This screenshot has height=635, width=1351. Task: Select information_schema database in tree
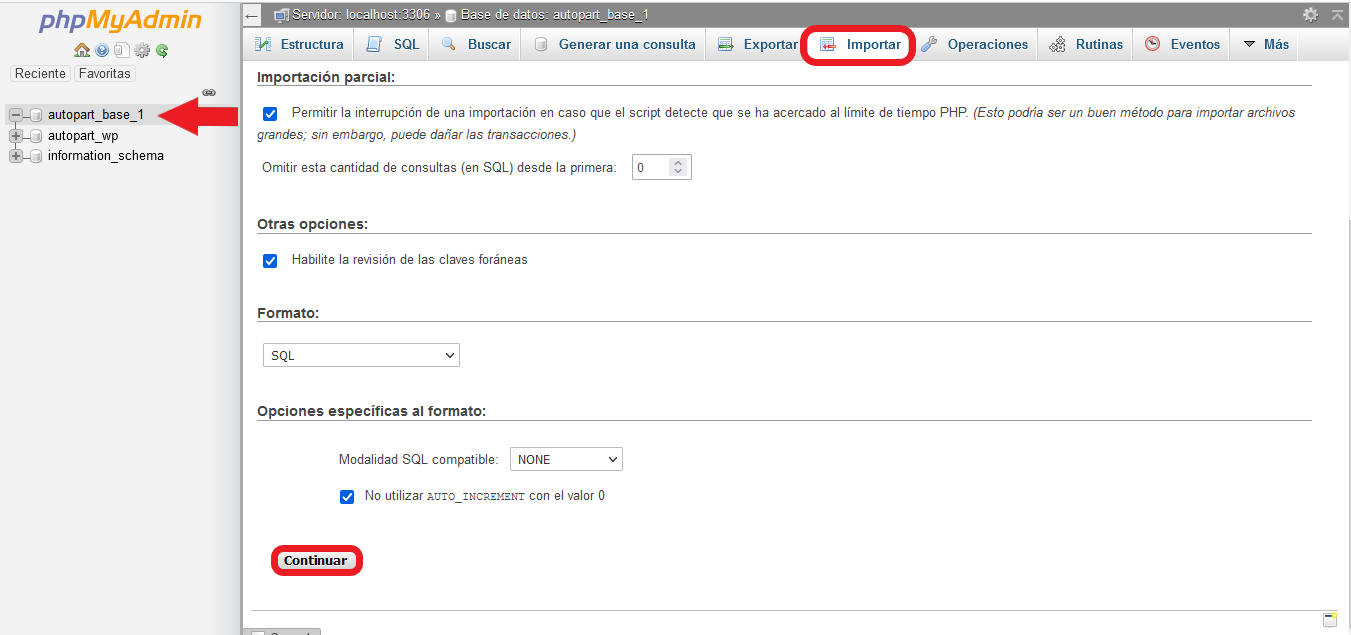coord(105,156)
